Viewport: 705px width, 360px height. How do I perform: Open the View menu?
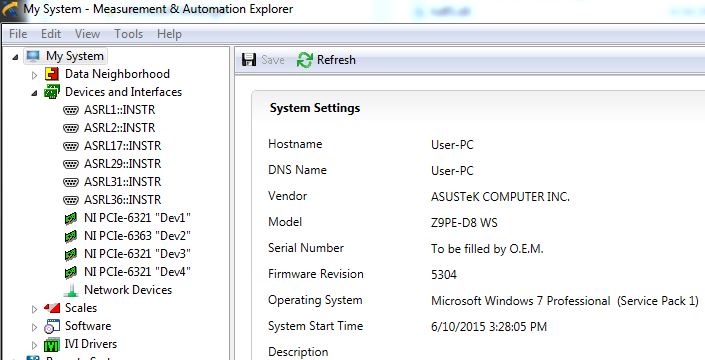[x=87, y=34]
